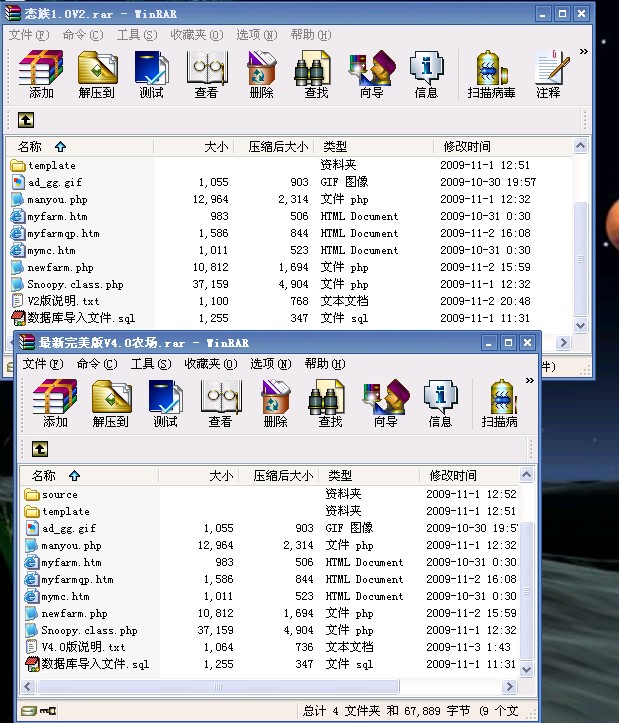Sort by 类型 column in V4.0 window
Viewport: 619px width, 723px height.
[369, 475]
